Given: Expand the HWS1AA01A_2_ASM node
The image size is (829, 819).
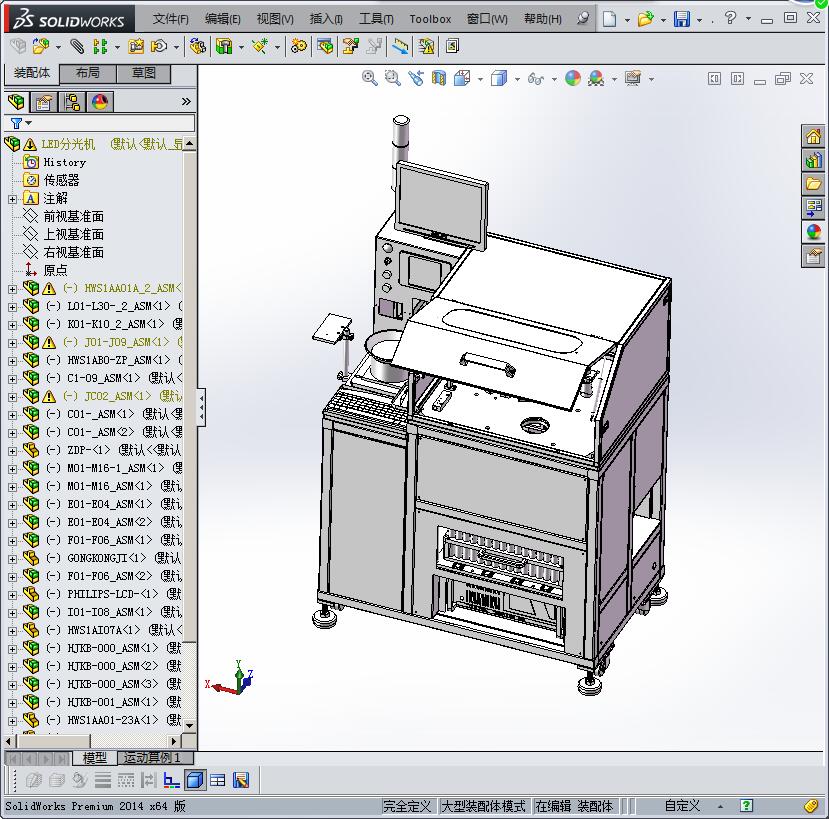Looking at the screenshot, I should click(x=12, y=289).
